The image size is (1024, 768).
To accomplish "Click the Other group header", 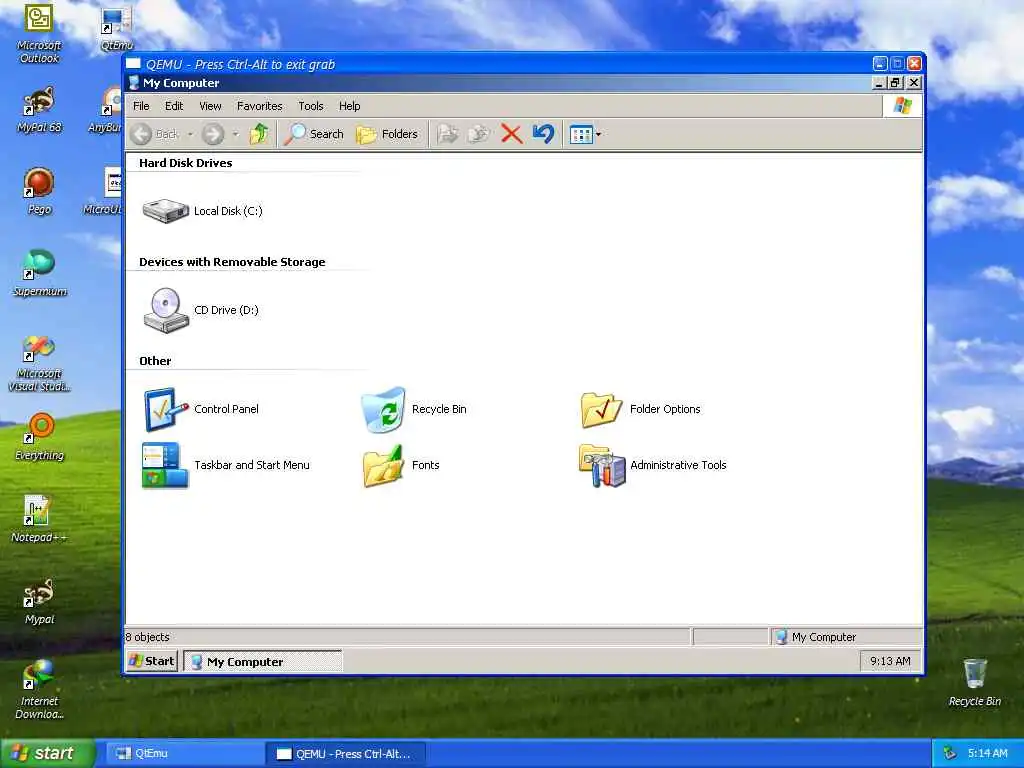I will tap(155, 361).
